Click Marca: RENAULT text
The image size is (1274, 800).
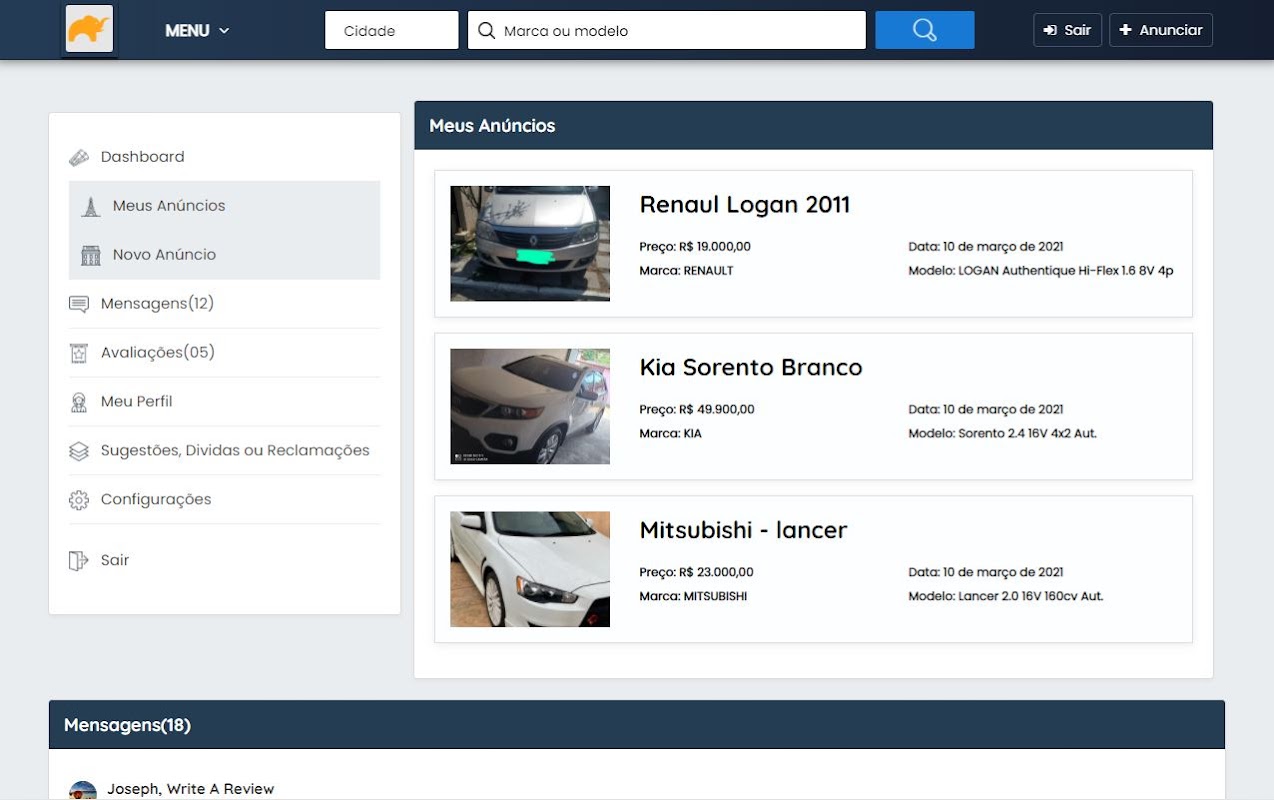(686, 271)
